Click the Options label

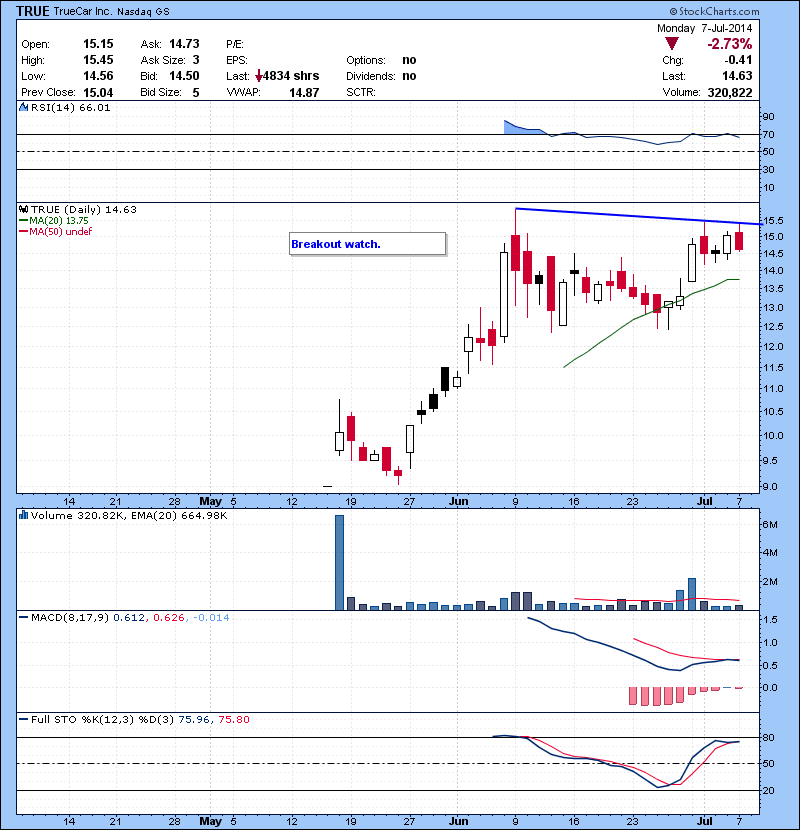pyautogui.click(x=366, y=60)
